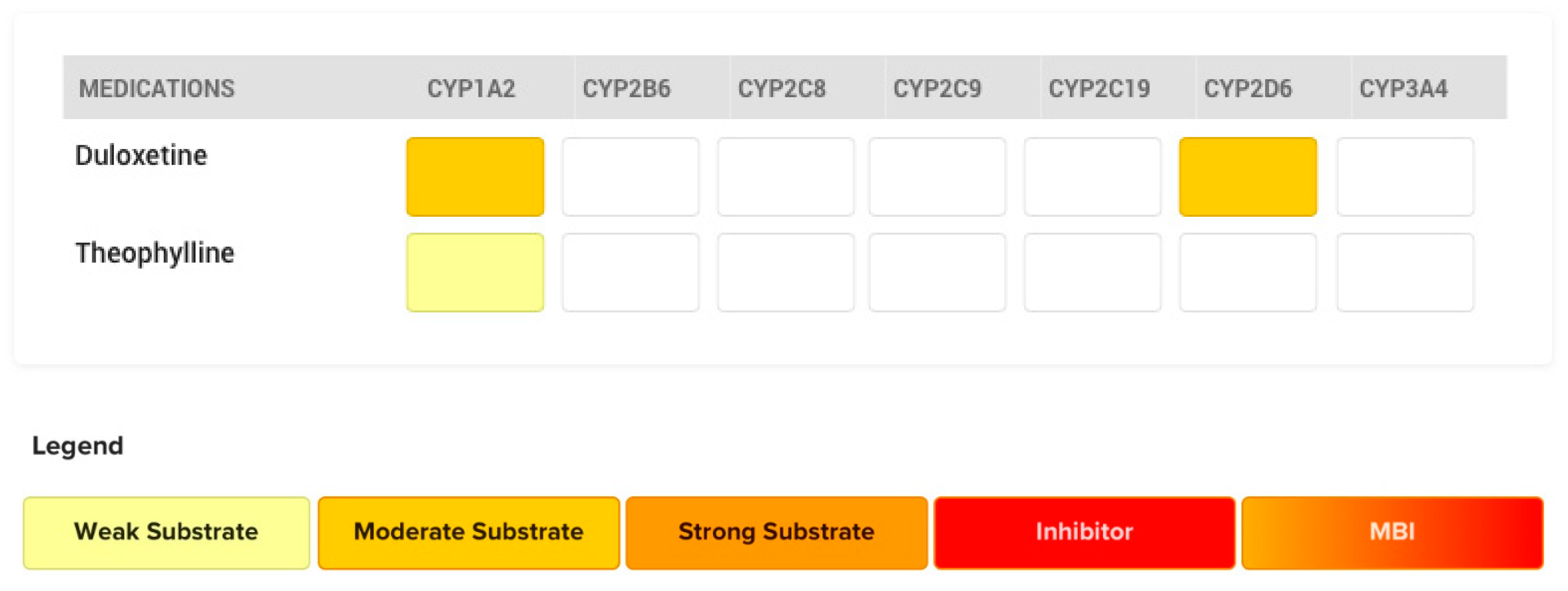Click the empty Theophylline CYP2D6 cell

(1248, 272)
